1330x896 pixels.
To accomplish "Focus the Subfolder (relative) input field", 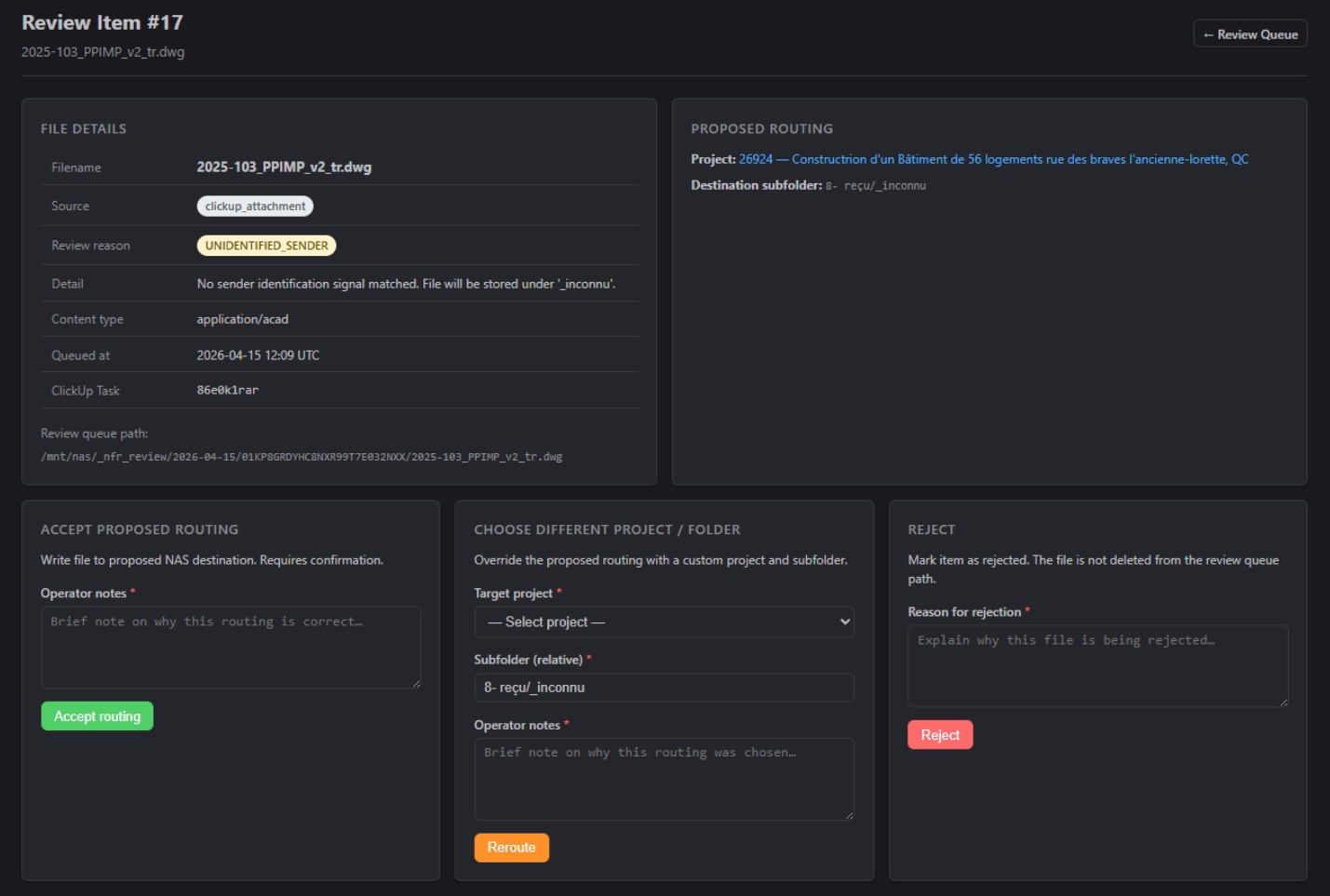I will [664, 688].
